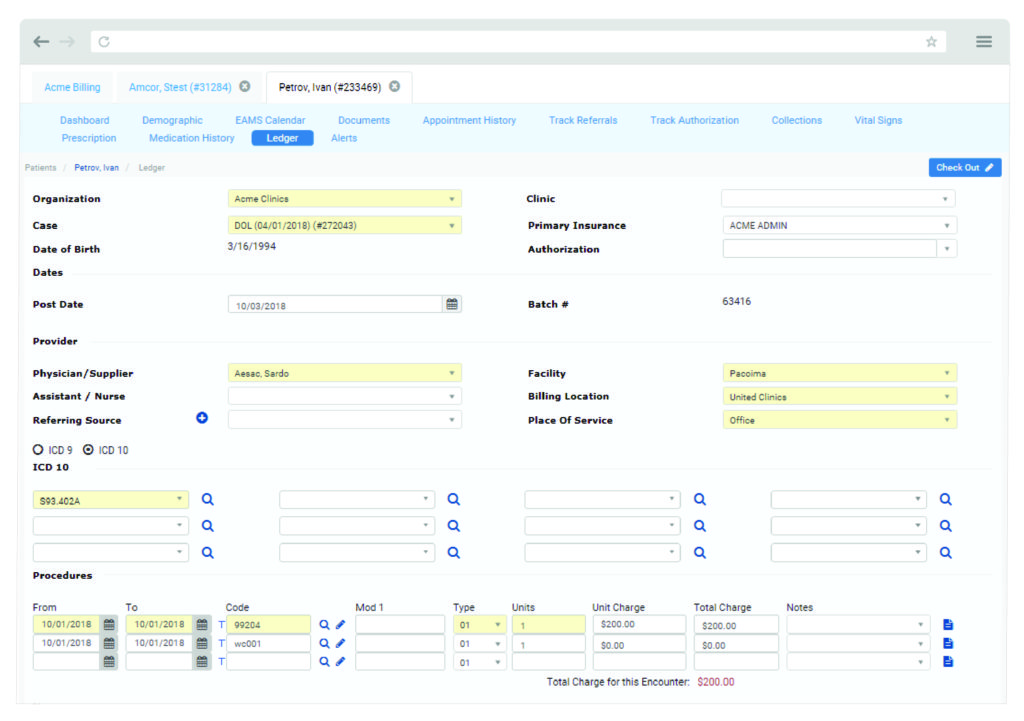Close the Amcor, Stest patient tab
1024x721 pixels.
(245, 86)
